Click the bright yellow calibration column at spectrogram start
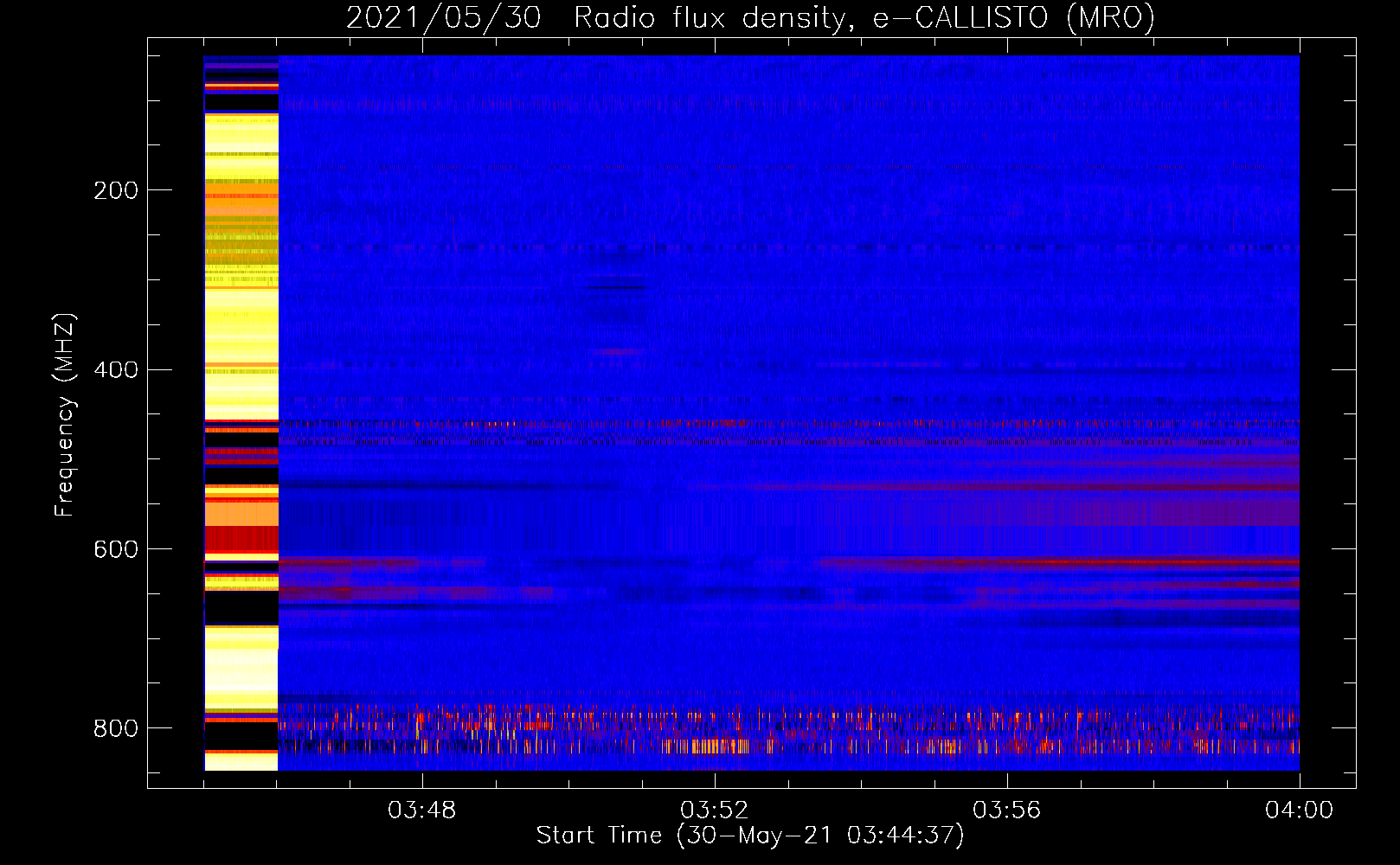This screenshot has width=1400, height=865. pos(241,413)
